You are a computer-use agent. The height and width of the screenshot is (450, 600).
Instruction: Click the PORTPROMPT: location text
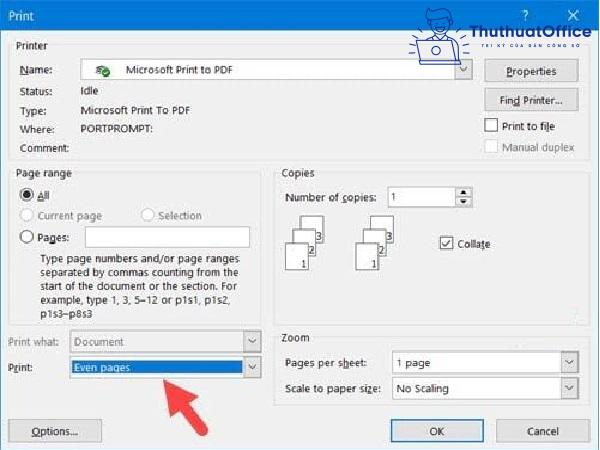pyautogui.click(x=116, y=129)
